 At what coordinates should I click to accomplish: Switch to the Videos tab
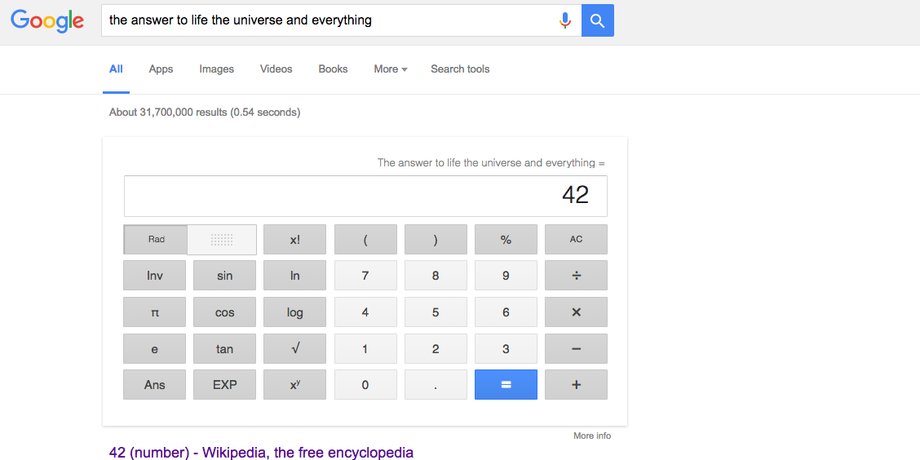276,69
